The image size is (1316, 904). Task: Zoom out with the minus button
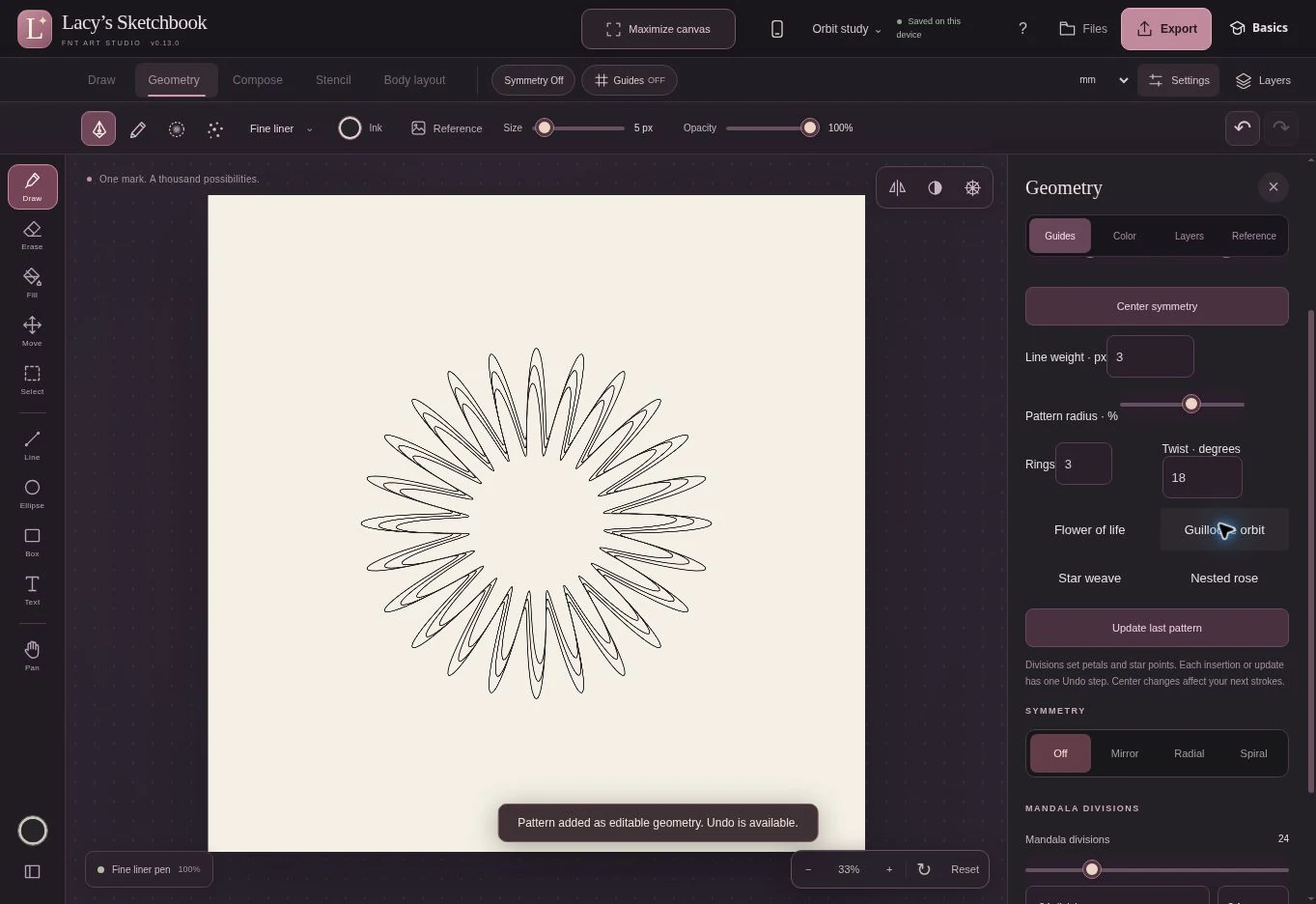808,869
